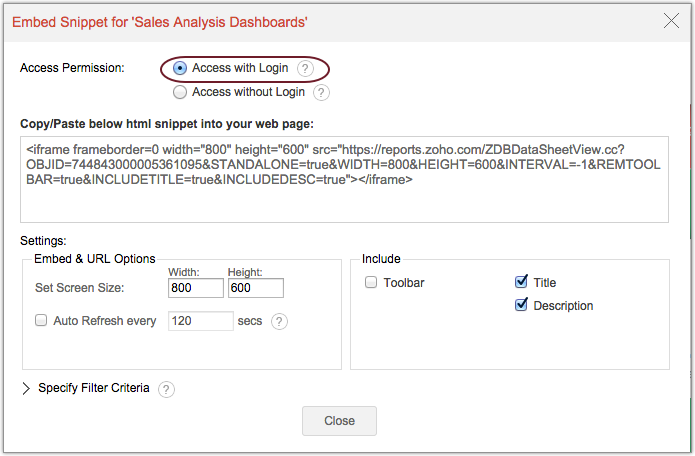Viewport: 695px width, 456px height.
Task: Open help for Access without Login
Action: click(321, 93)
